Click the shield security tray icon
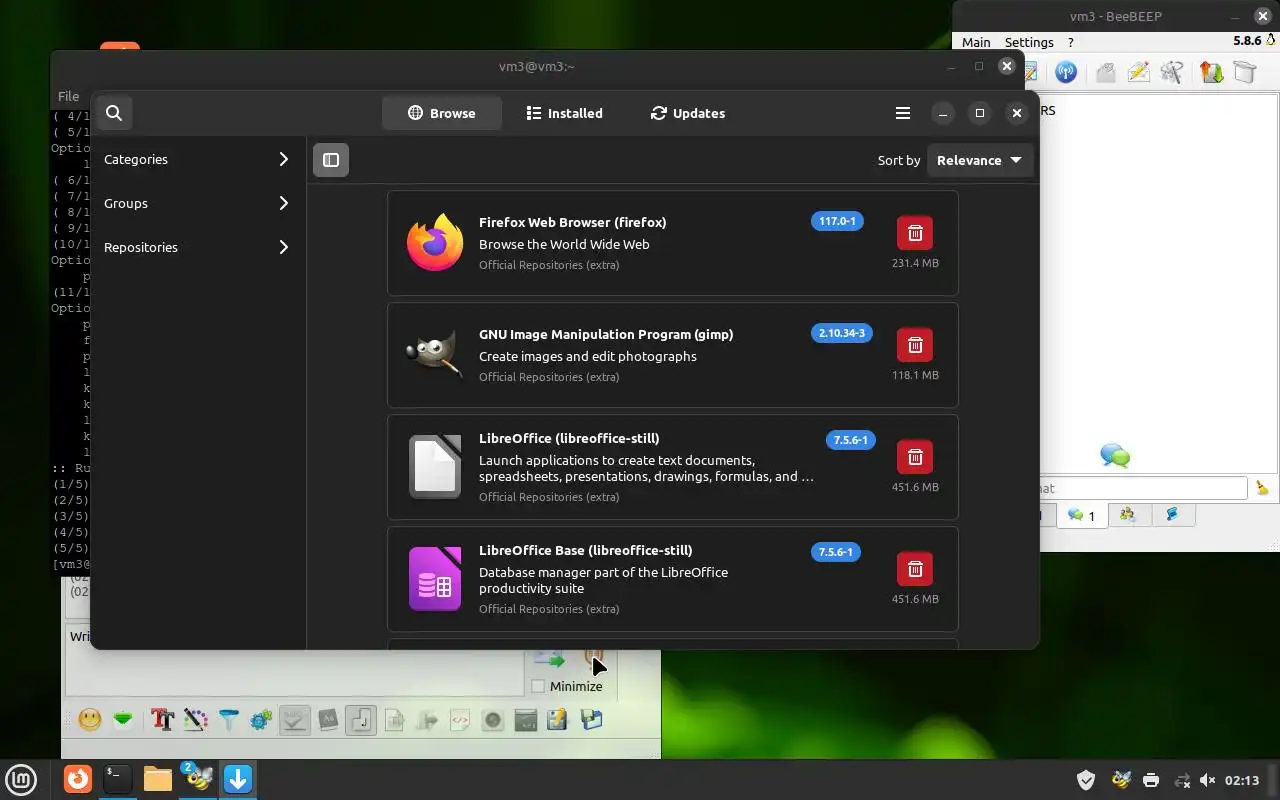 [x=1086, y=780]
